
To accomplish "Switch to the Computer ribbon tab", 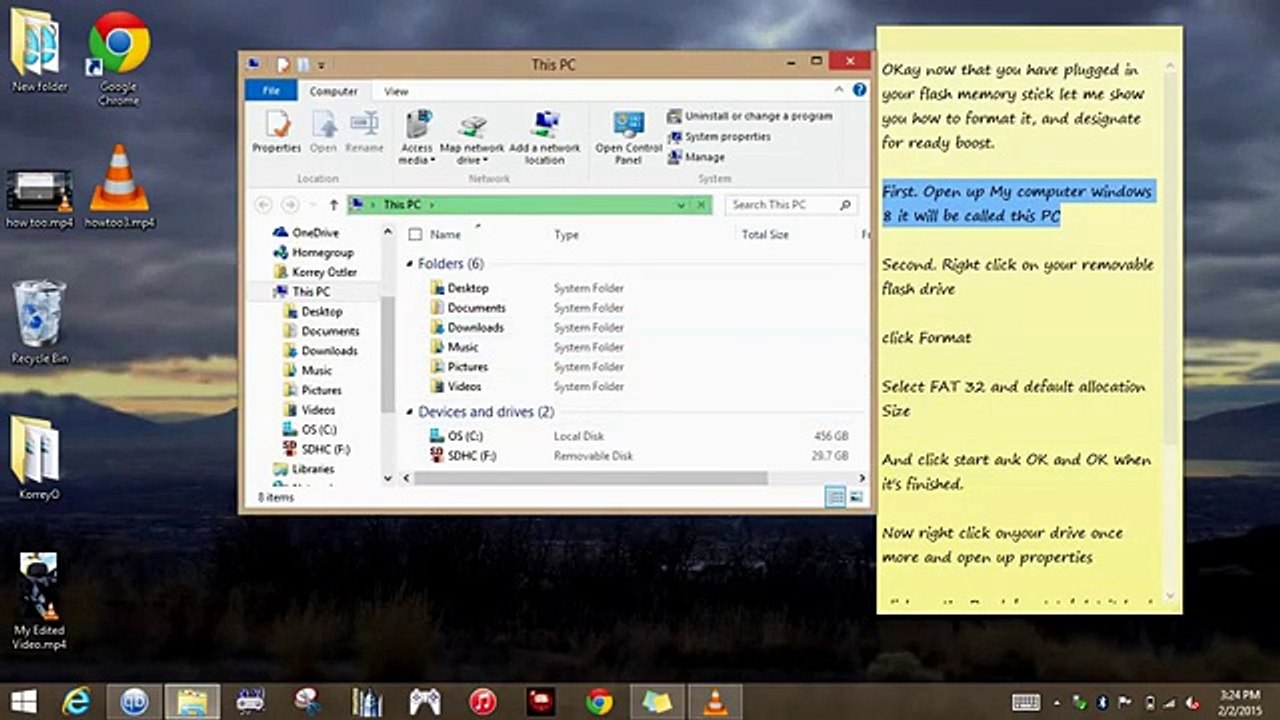I will pyautogui.click(x=333, y=91).
